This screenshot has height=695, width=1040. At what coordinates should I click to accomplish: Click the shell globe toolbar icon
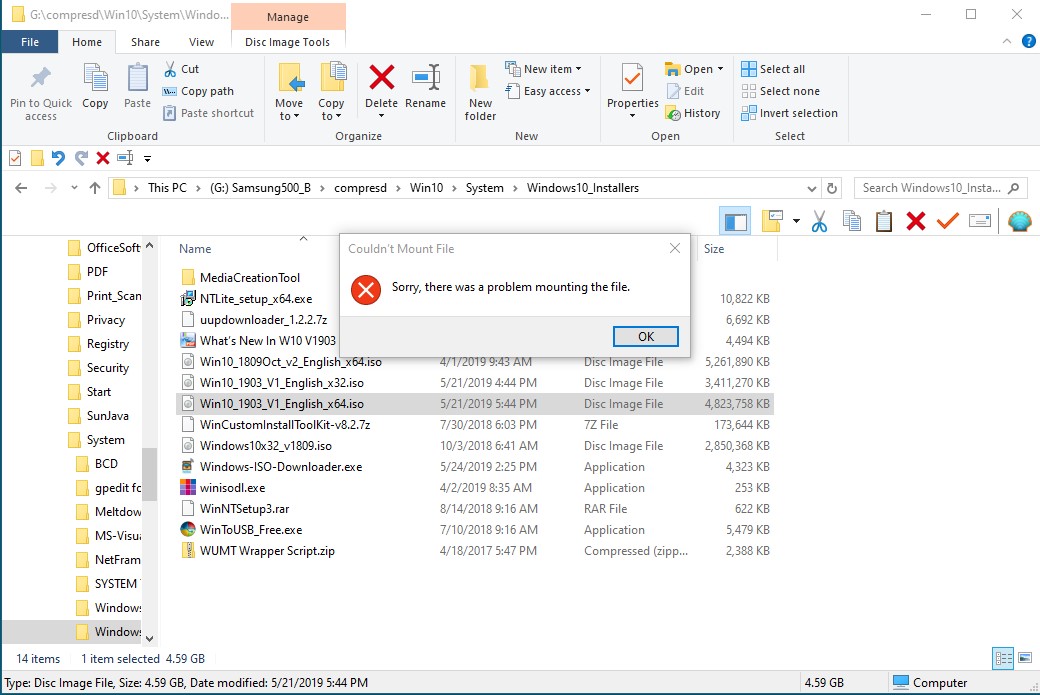[x=1019, y=221]
